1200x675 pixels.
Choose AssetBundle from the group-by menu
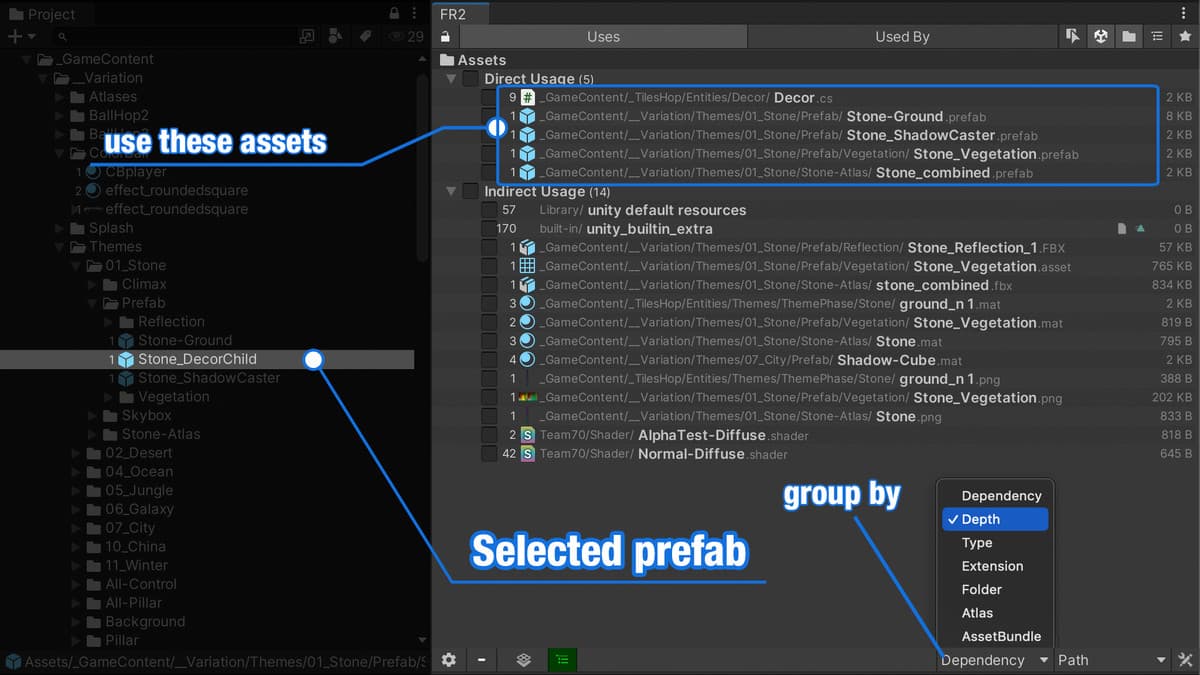[1001, 636]
